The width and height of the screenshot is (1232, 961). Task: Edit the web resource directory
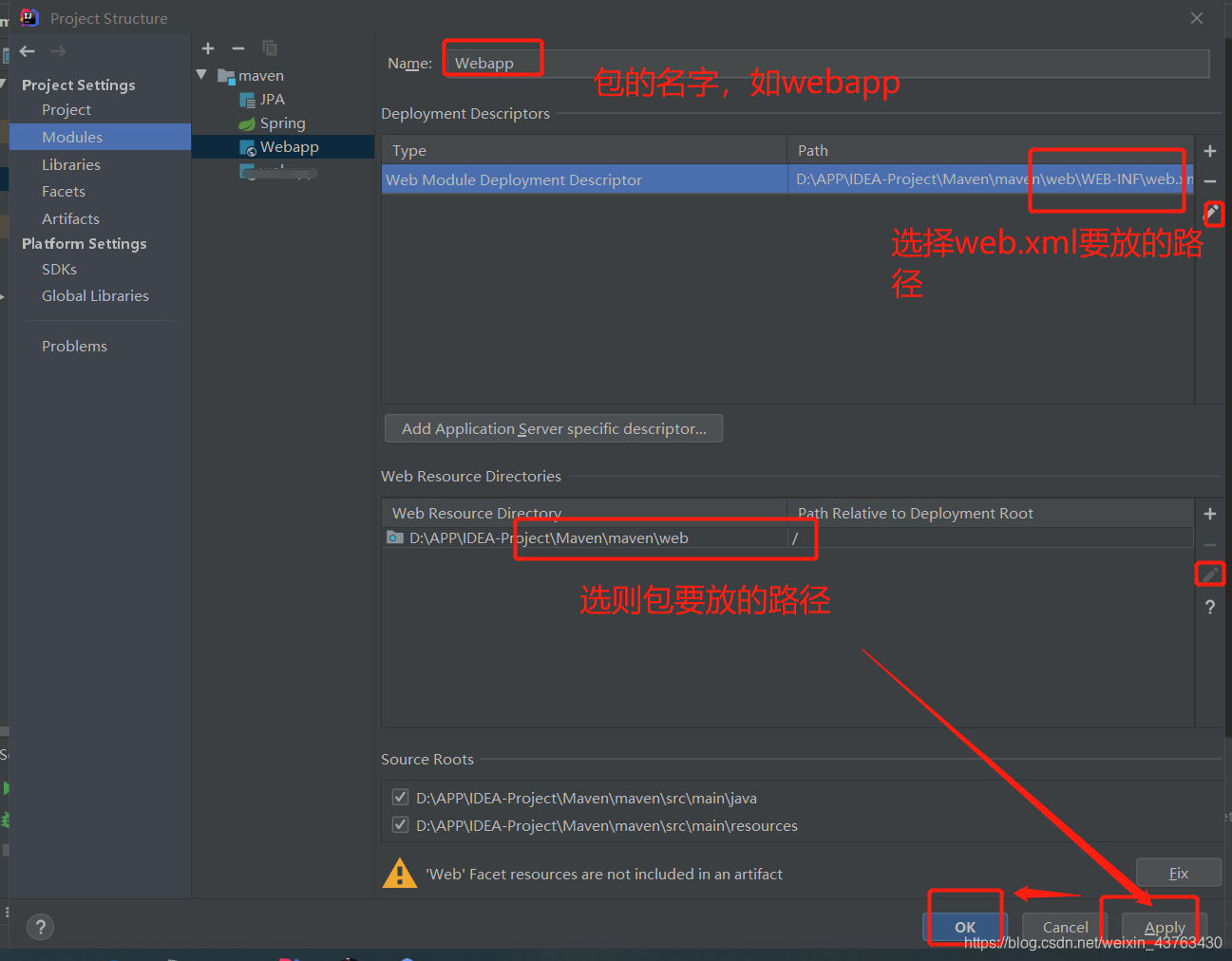click(1210, 575)
